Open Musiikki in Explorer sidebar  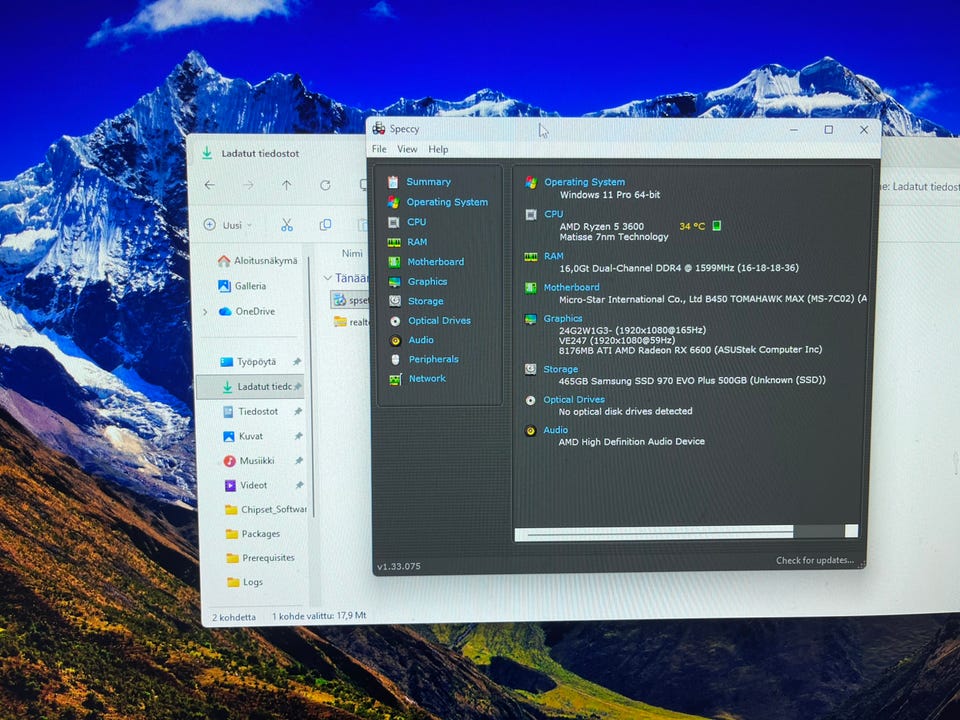click(x=249, y=460)
